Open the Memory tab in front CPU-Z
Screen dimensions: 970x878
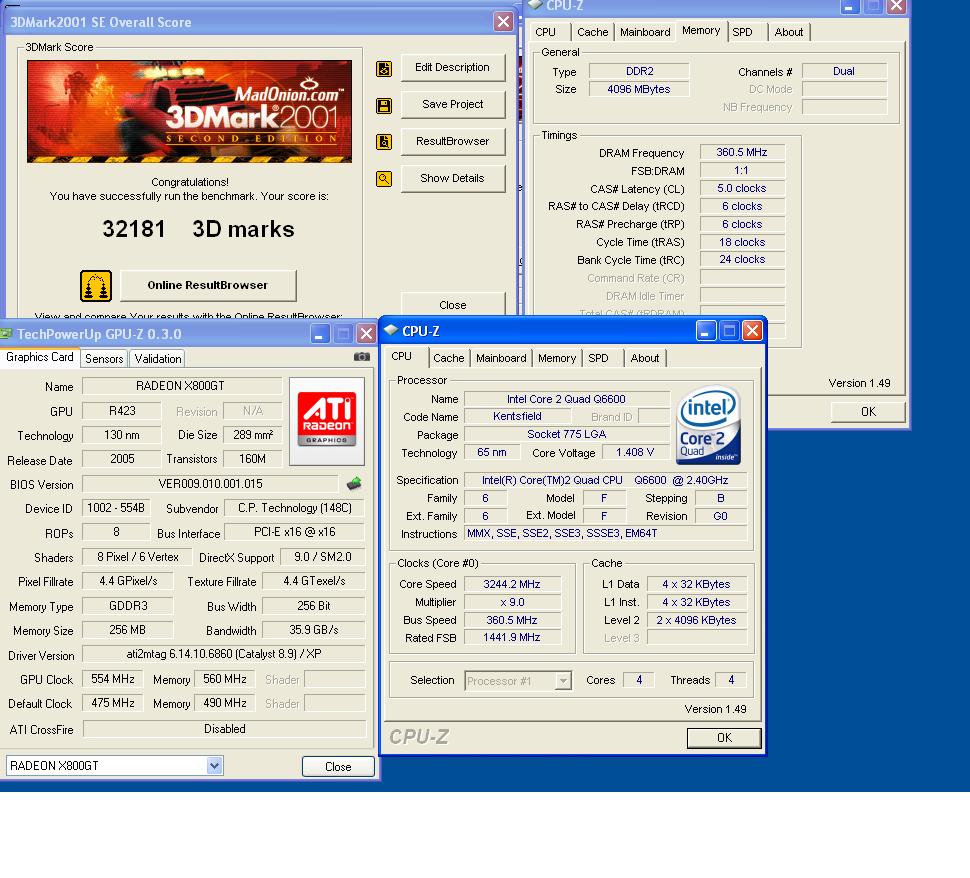coord(557,358)
